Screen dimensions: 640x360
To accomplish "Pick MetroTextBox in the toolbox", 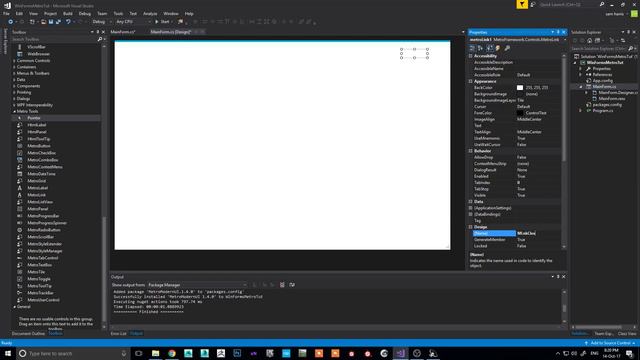I will coord(39,264).
